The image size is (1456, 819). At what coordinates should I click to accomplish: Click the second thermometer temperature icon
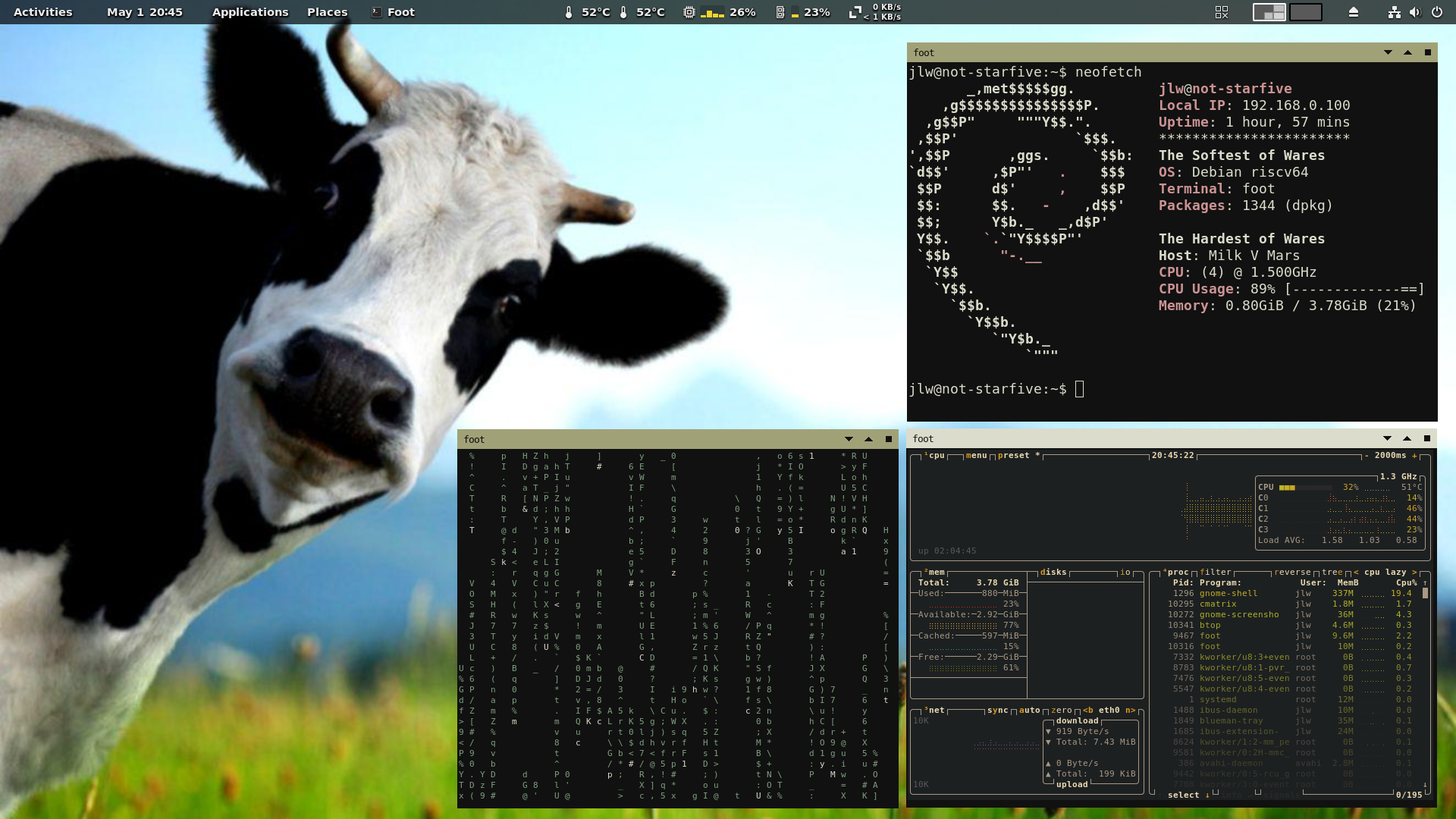[x=623, y=12]
